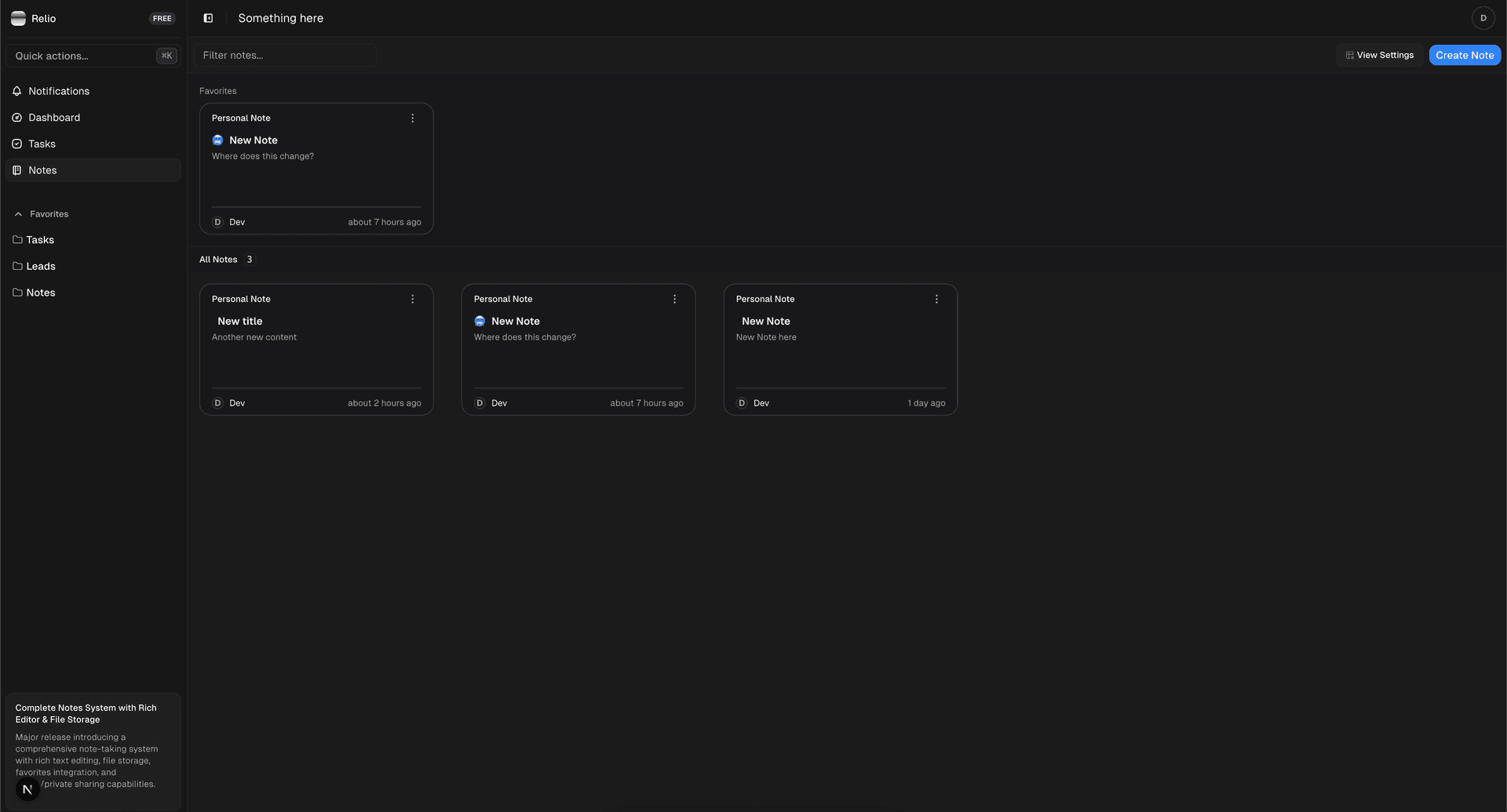Open the Tasks favorites folder

click(39, 240)
